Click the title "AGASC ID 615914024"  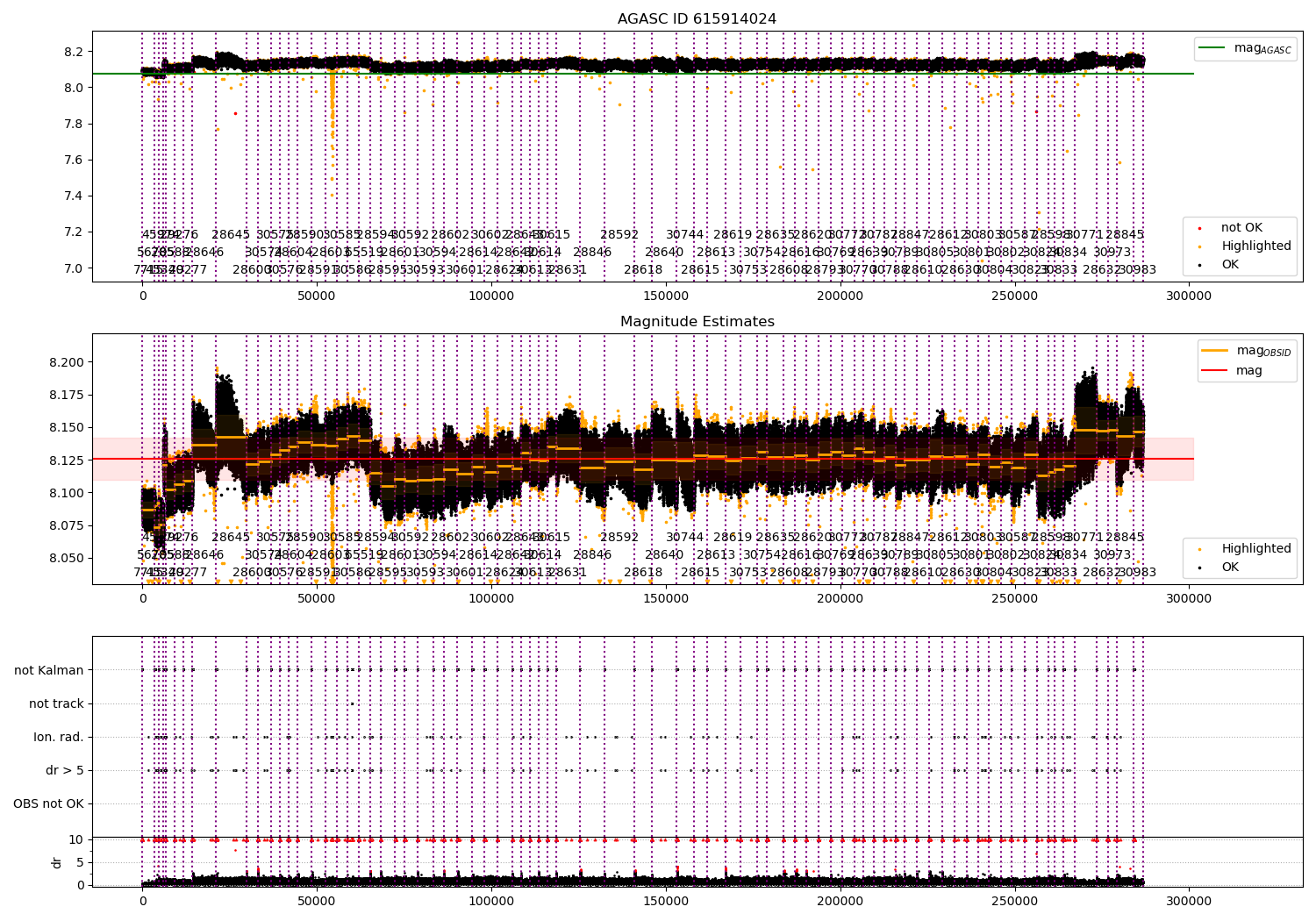pyautogui.click(x=697, y=19)
